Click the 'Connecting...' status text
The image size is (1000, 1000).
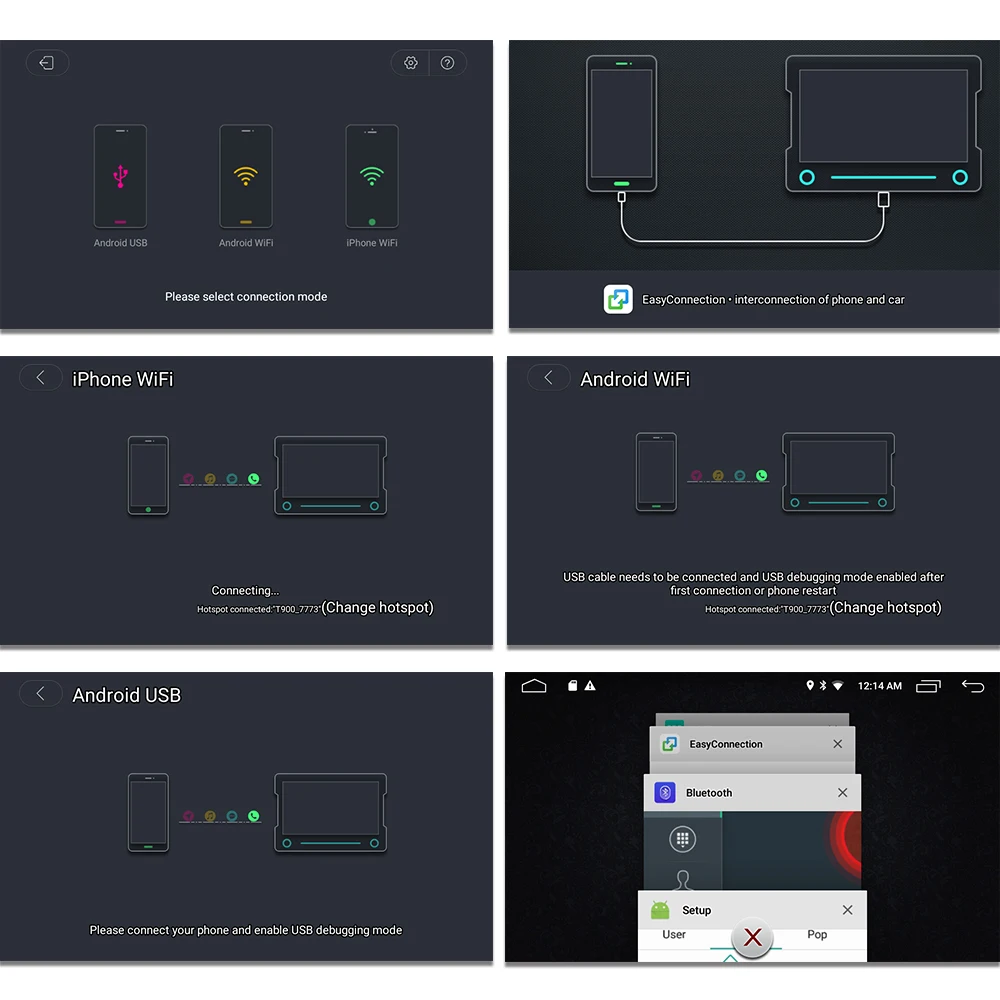[x=245, y=591]
